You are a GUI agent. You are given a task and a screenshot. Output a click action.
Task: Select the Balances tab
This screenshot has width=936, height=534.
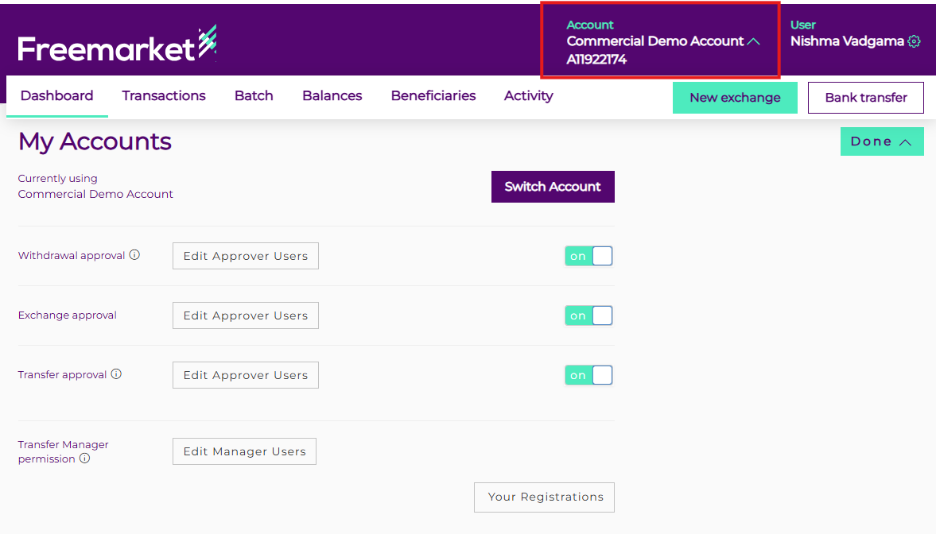(332, 96)
